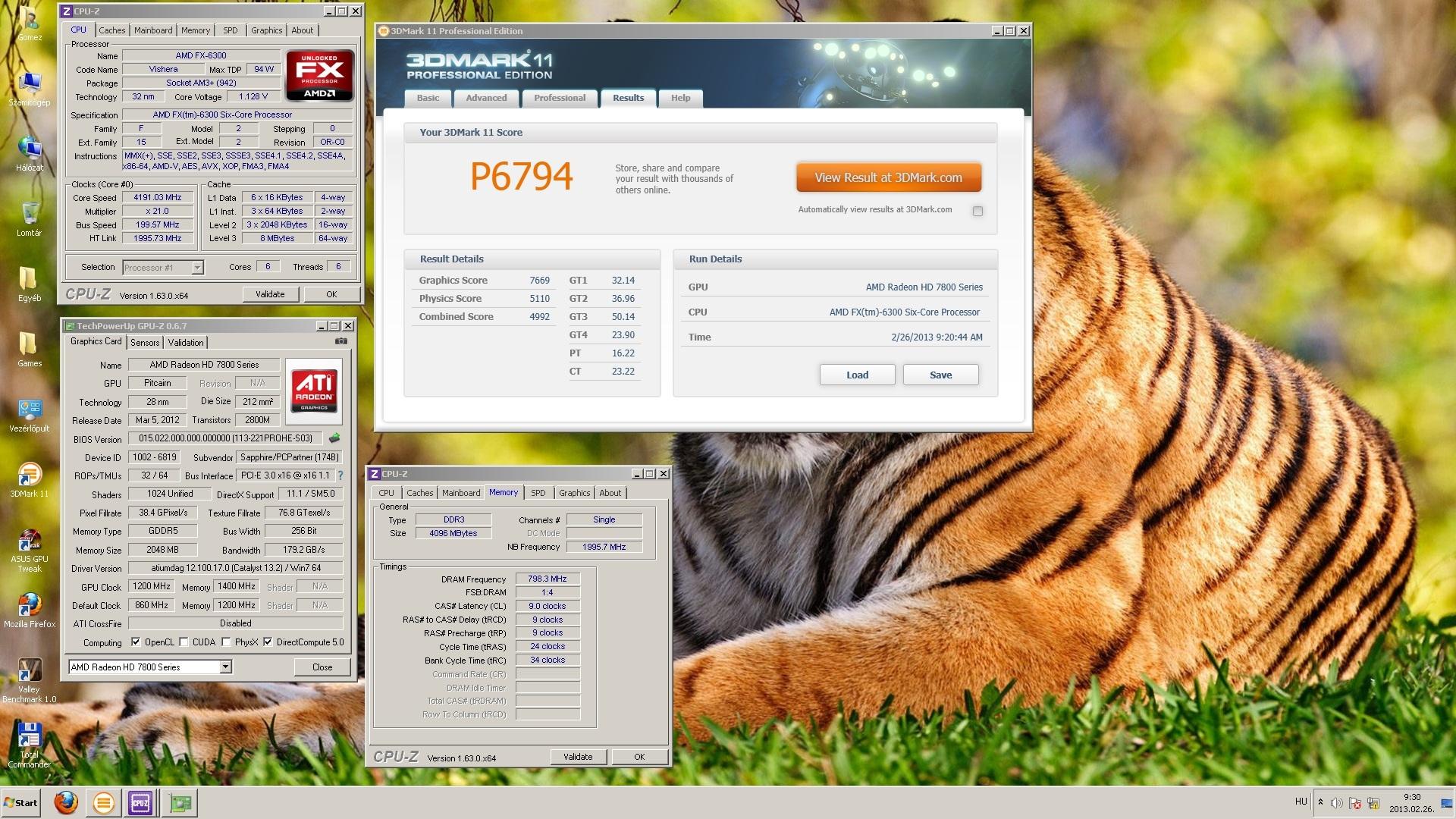Launch ASUS GPU Tweak shortcut
This screenshot has height=819, width=1456.
[29, 551]
